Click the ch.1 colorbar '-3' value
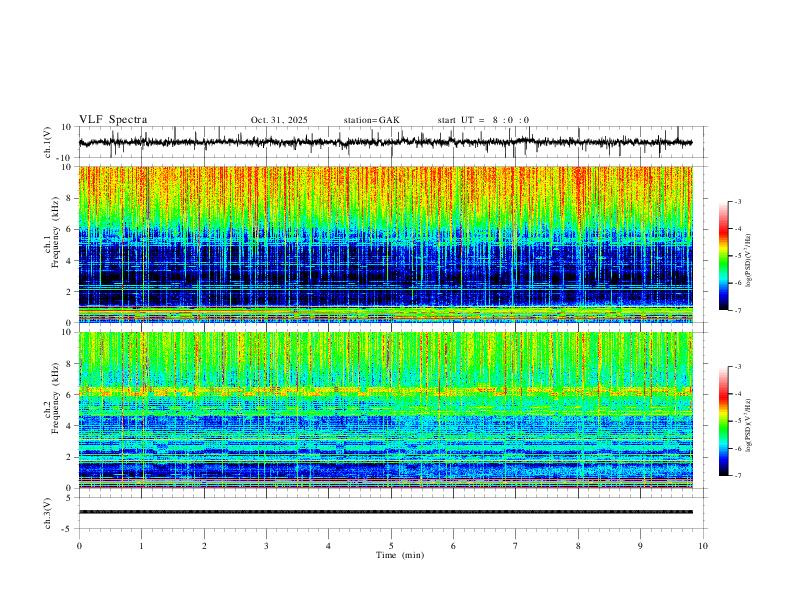The image size is (792, 612). [x=738, y=201]
